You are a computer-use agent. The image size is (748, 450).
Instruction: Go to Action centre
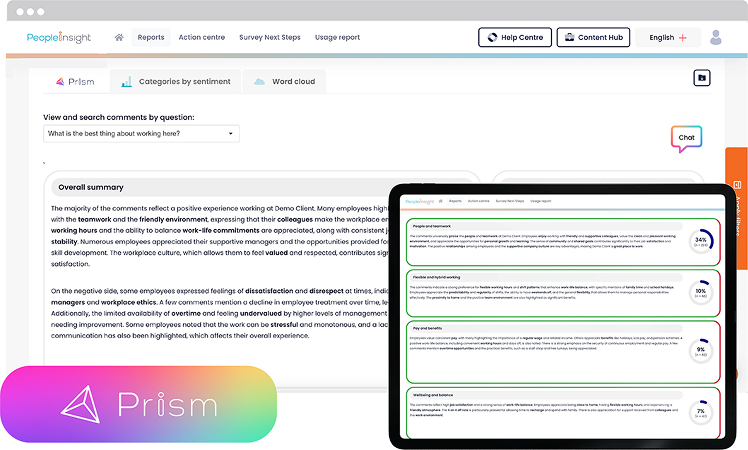point(201,38)
